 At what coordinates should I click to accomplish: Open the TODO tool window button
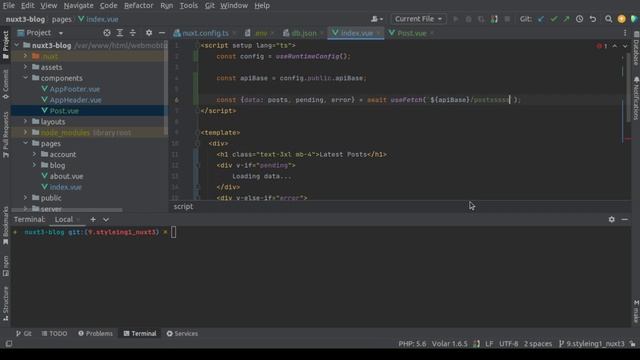click(54, 333)
